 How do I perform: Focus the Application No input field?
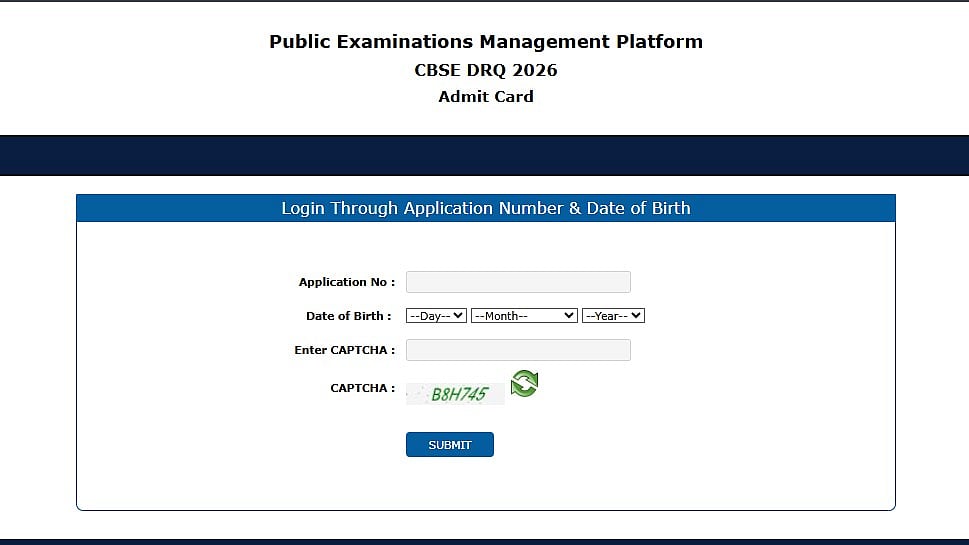click(x=518, y=282)
